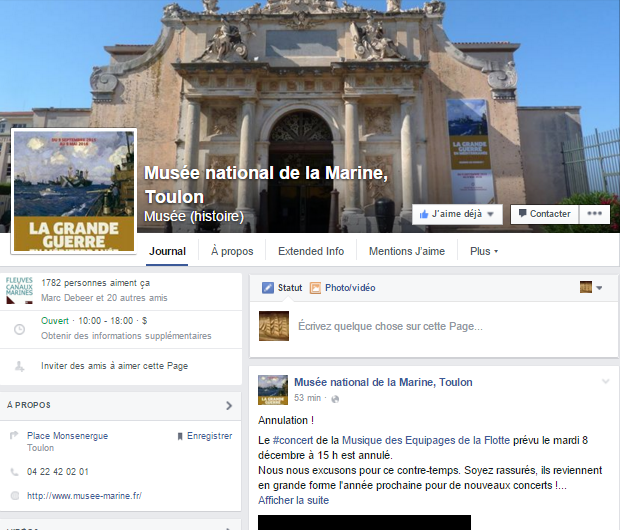Viewport: 620px width, 530px height.
Task: Open 1782 personnes aiment ça link
Action: 95,283
